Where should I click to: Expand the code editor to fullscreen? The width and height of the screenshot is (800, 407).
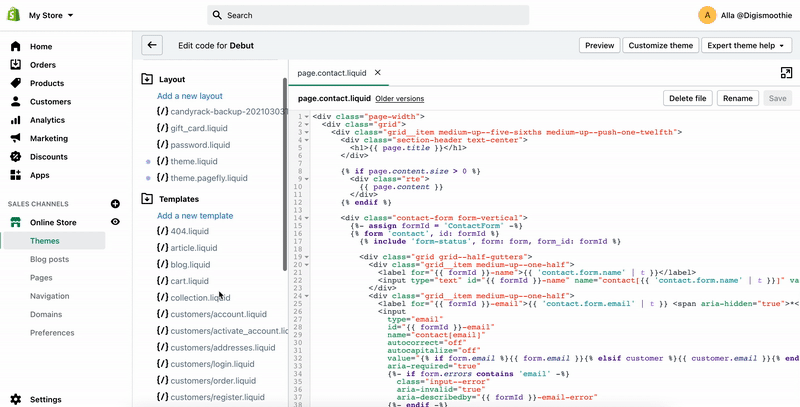(786, 73)
